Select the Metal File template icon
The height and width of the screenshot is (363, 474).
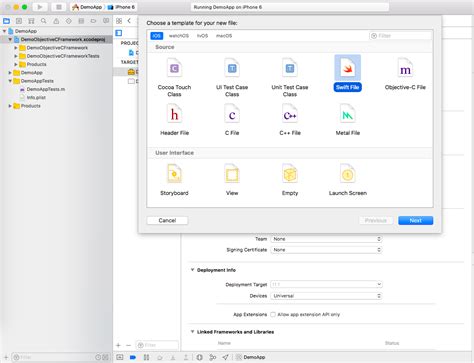click(347, 114)
